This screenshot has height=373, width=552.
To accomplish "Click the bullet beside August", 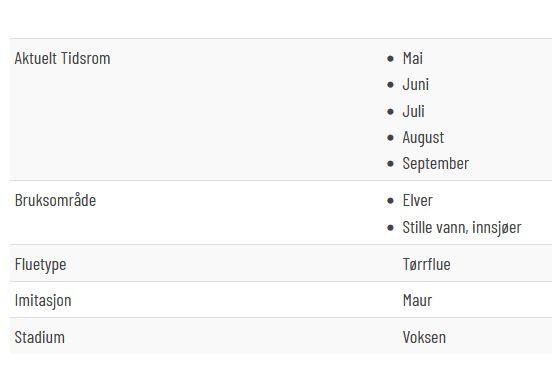I will (390, 138).
